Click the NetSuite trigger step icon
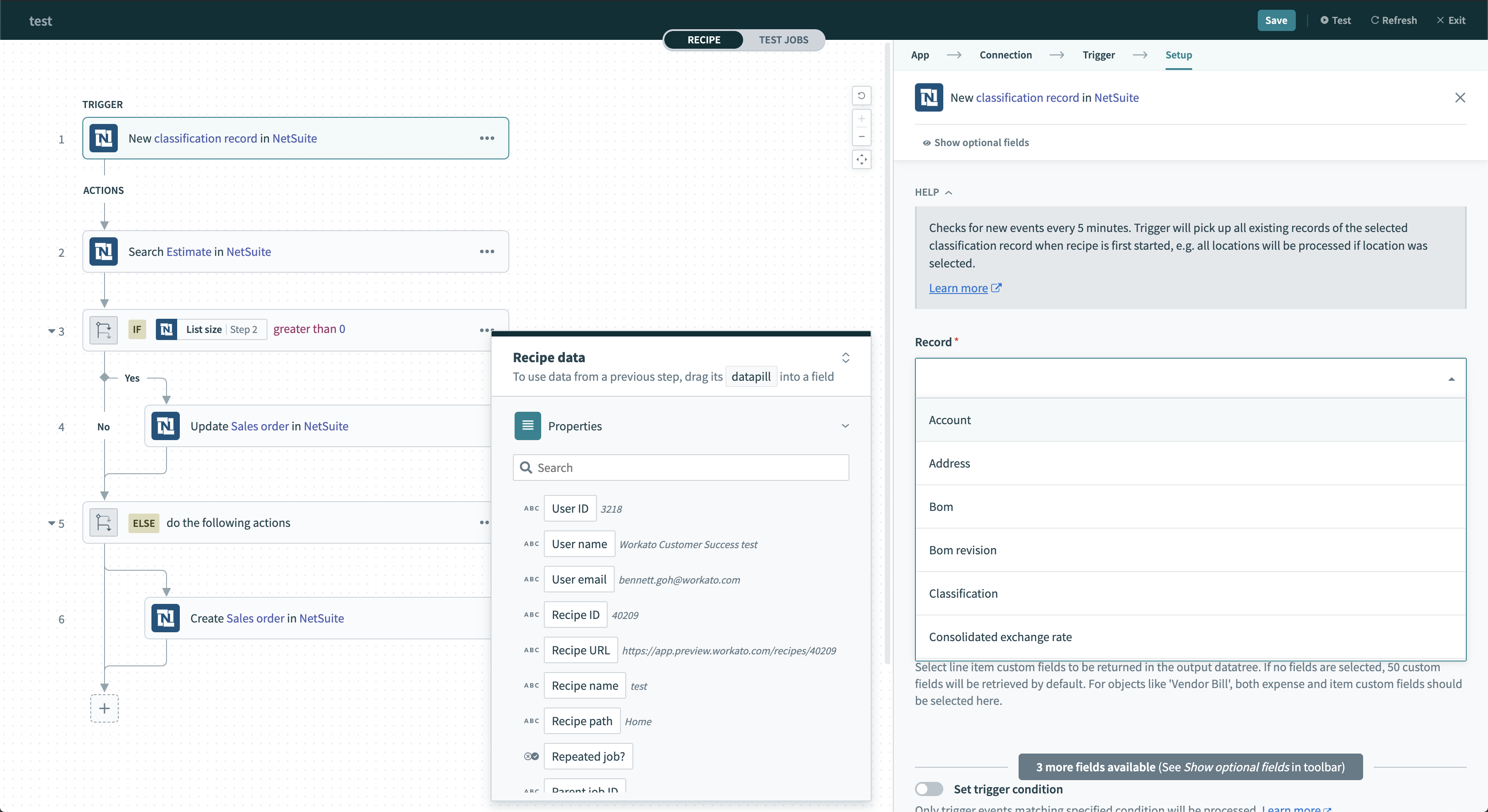Screen dimensions: 1488x812 (104, 139)
